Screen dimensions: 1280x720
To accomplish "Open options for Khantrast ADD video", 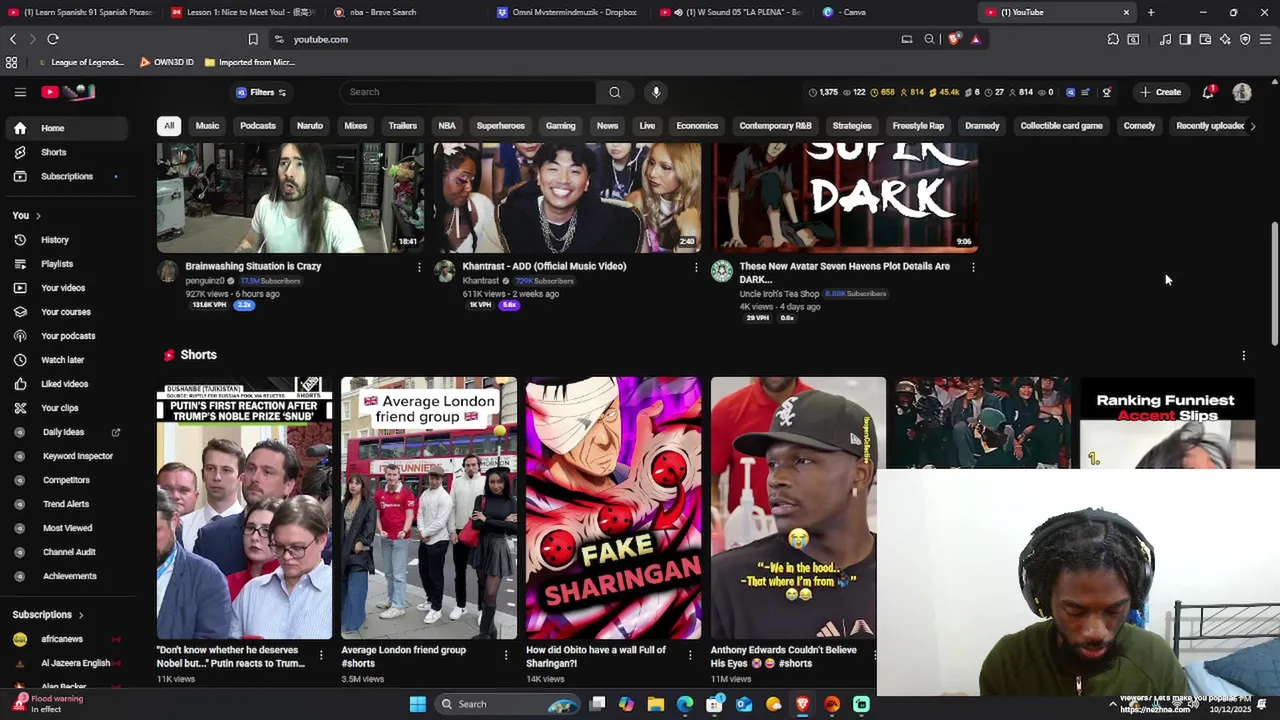I will [696, 267].
